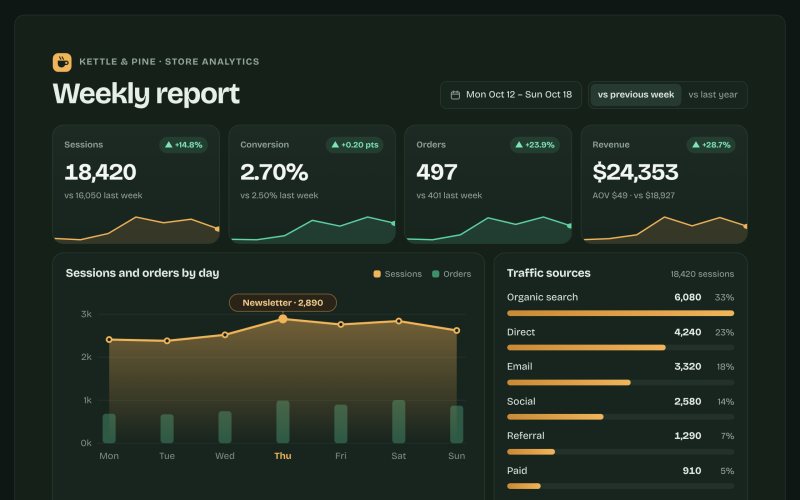Click 'vs 16,050 last week' text
This screenshot has width=800, height=500.
[104, 195]
